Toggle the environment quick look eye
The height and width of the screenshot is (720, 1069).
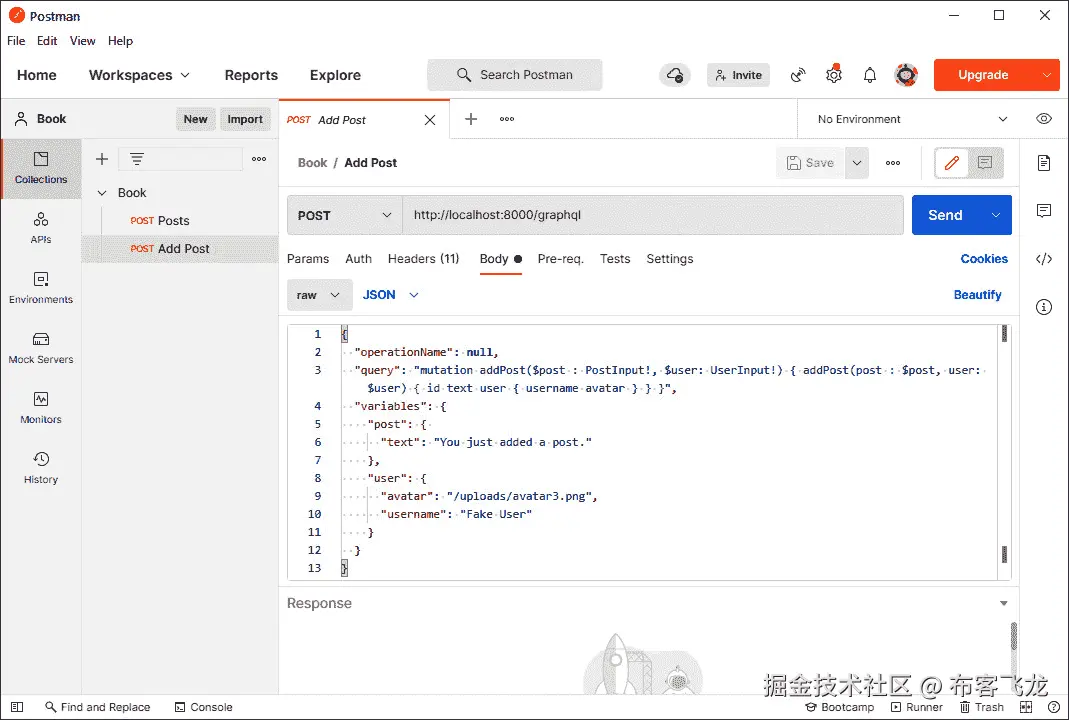[x=1044, y=118]
